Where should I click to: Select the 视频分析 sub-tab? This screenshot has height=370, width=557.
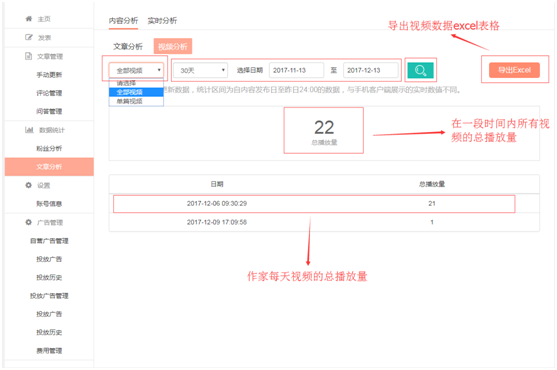173,46
